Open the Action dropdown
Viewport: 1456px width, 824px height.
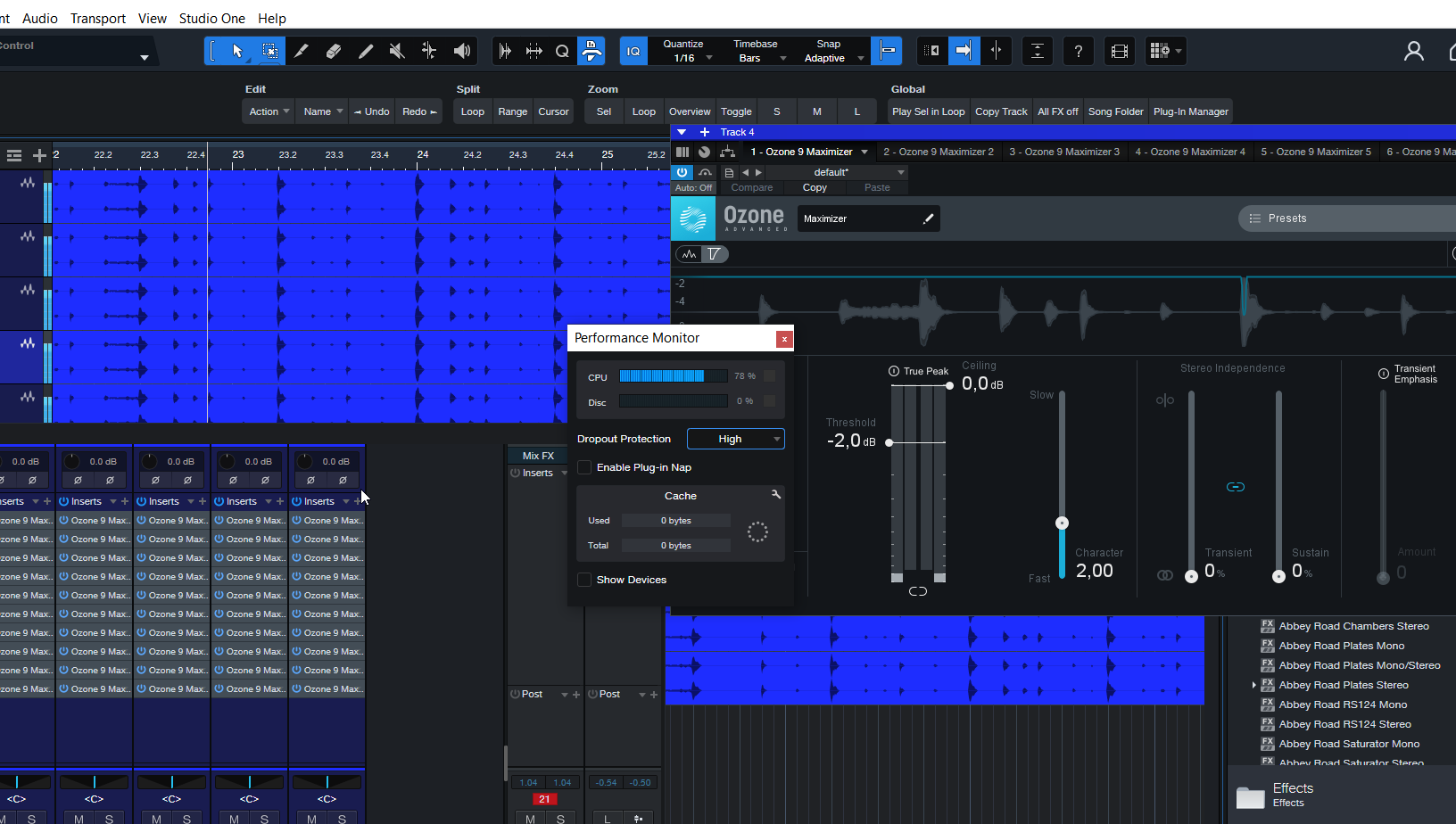268,111
